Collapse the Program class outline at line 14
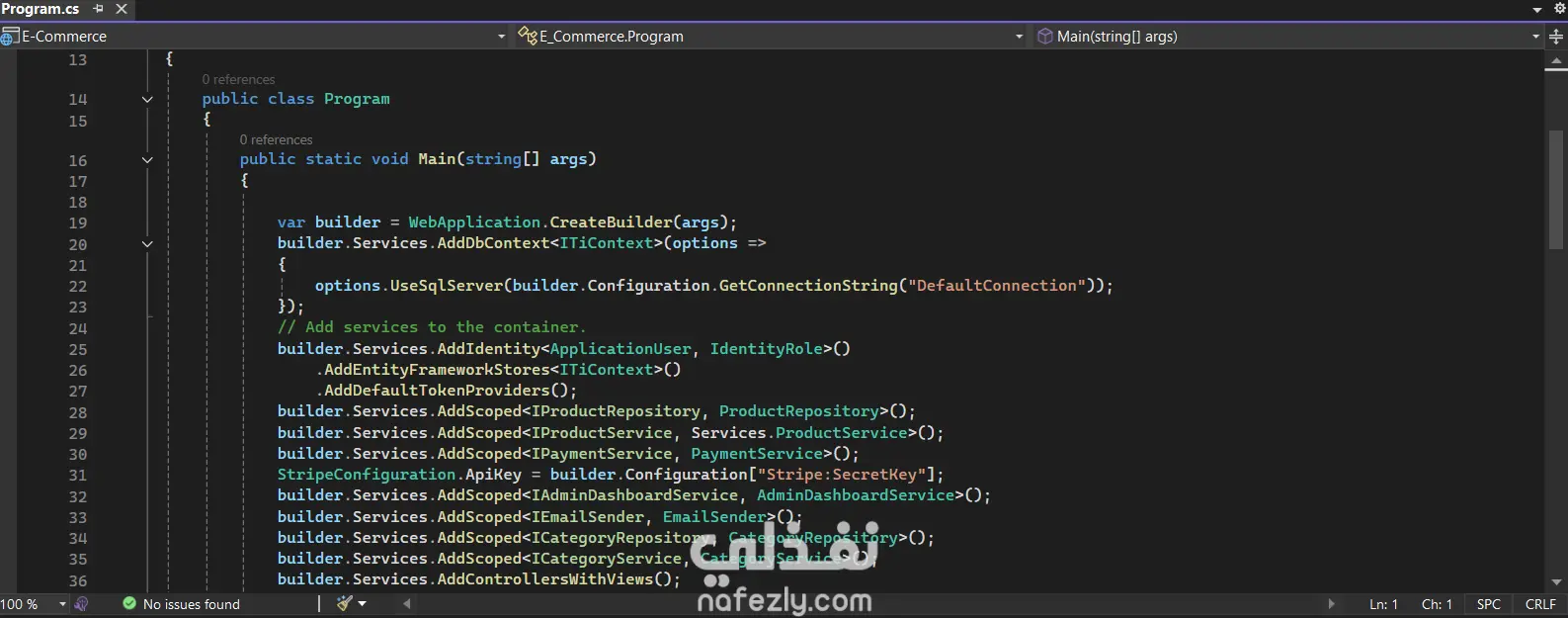The height and width of the screenshot is (618, 1568). coord(147,99)
